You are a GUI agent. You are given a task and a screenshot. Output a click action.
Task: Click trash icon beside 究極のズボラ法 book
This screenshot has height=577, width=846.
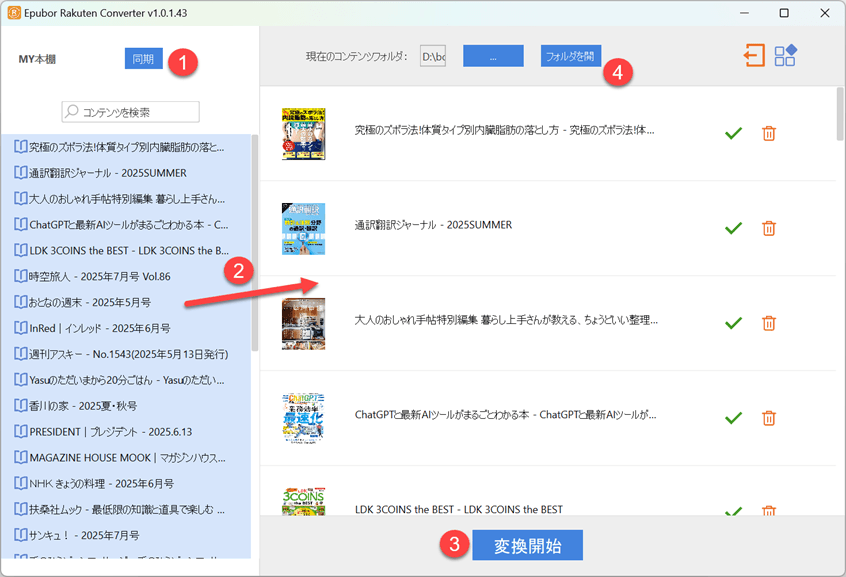(x=768, y=131)
